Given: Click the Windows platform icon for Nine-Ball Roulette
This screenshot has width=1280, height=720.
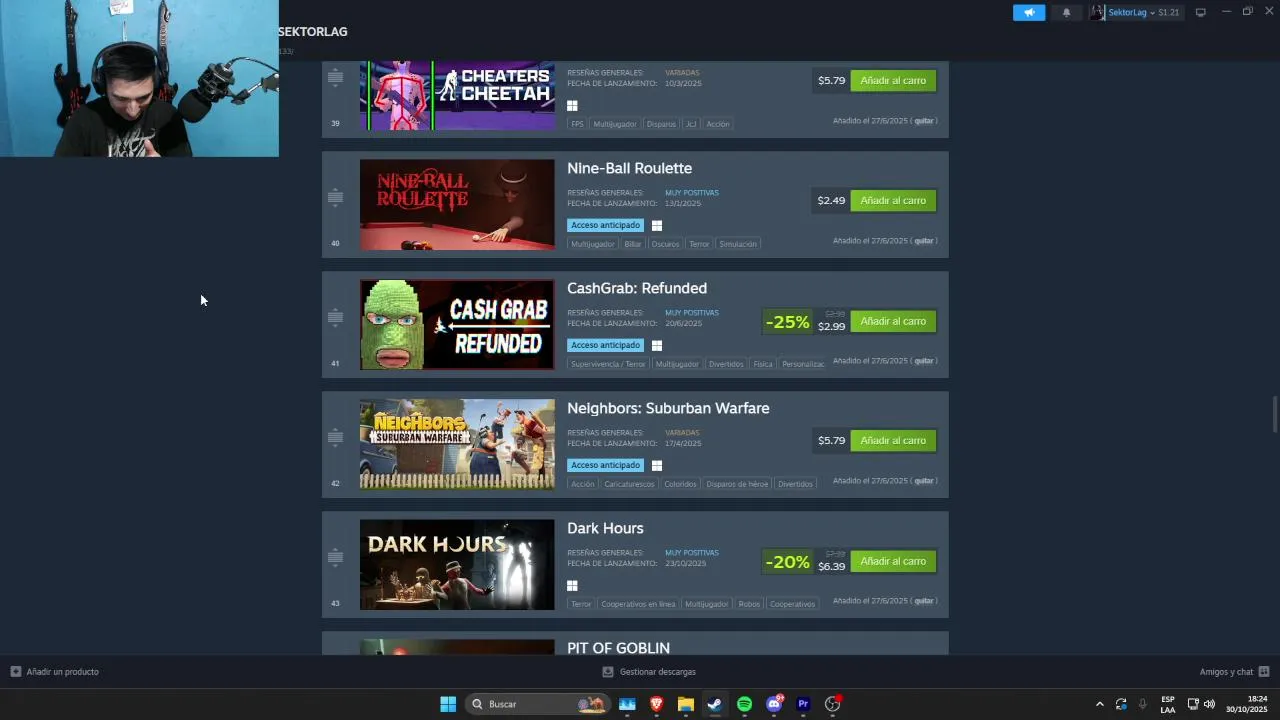Looking at the screenshot, I should pyautogui.click(x=657, y=225).
